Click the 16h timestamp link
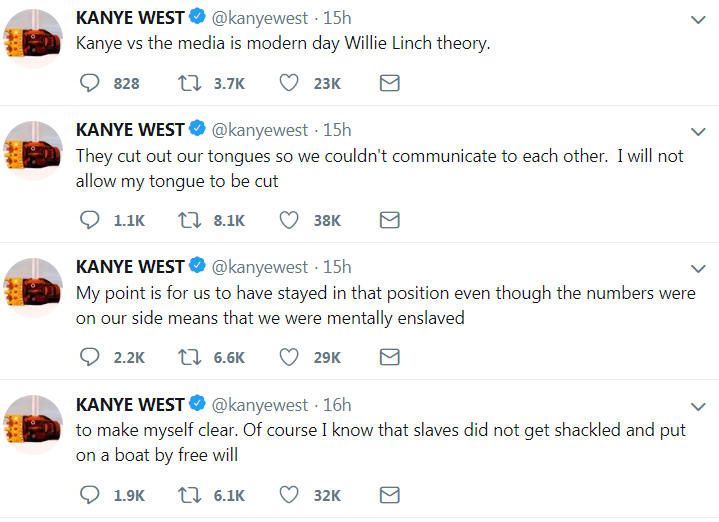The image size is (719, 522). tap(337, 405)
